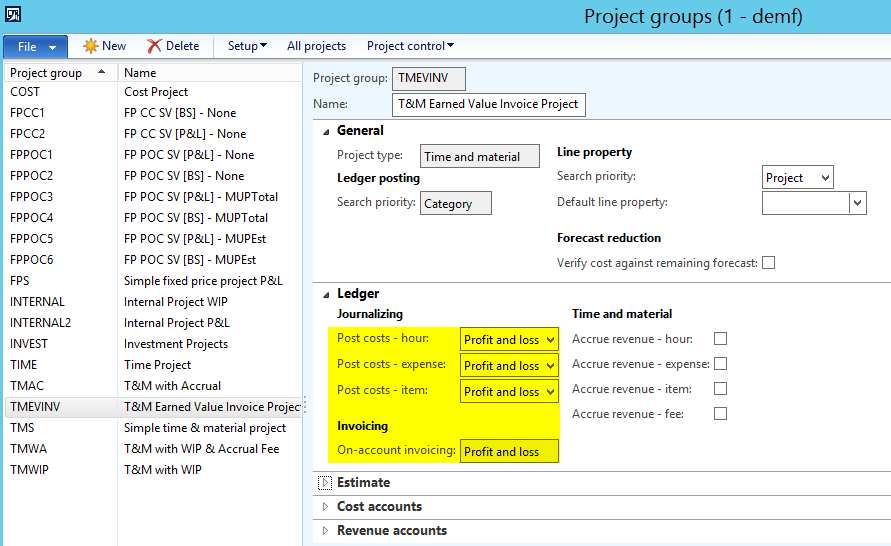This screenshot has height=546, width=891.
Task: Click Project group column sort arrow
Action: [x=103, y=73]
